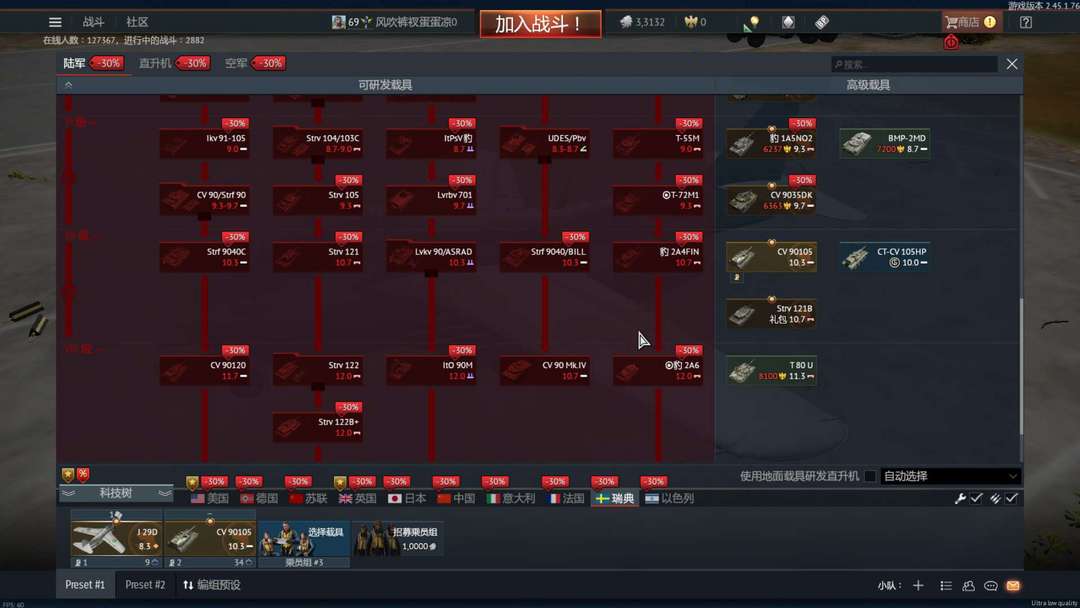This screenshot has width=1080, height=608.
Task: Click the red percent discount icon
Action: click(83, 474)
